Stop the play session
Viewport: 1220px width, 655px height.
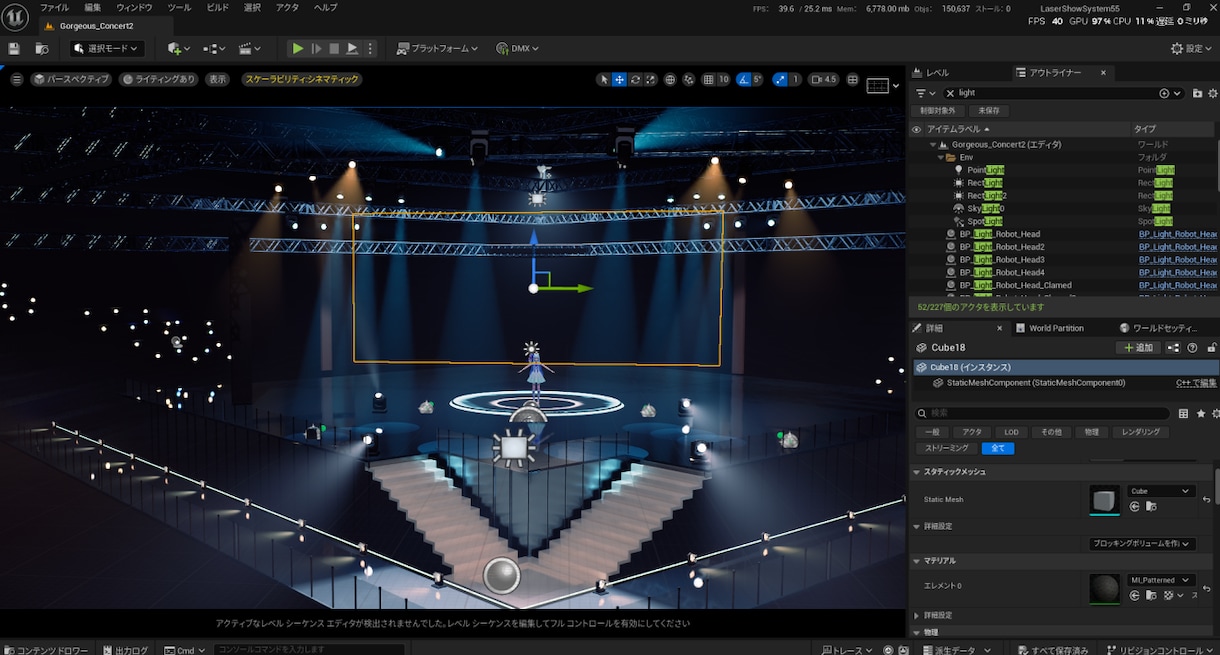coord(334,48)
